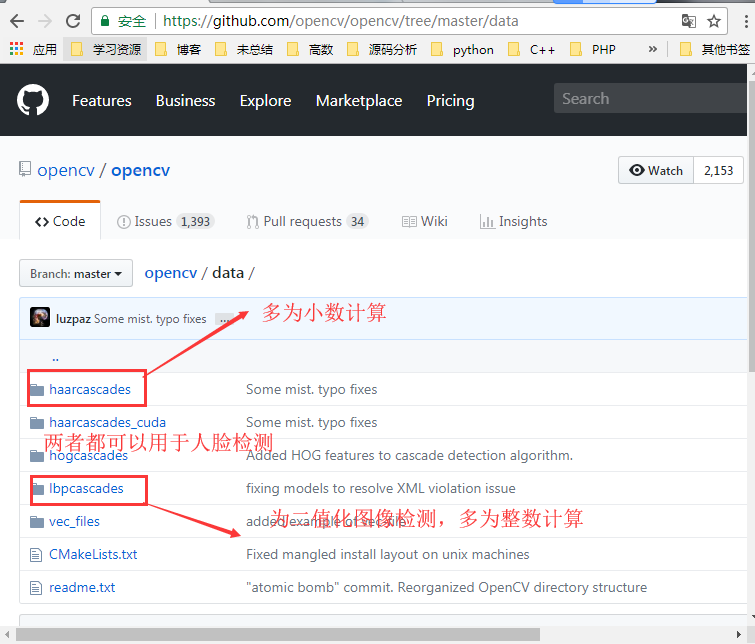Click the green secure lock icon
Screen dimensions: 755x644
[104, 21]
